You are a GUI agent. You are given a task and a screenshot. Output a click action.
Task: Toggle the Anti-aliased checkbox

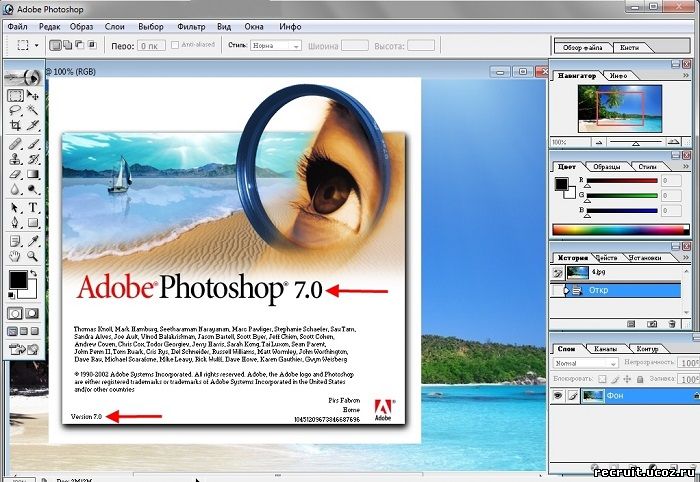pos(175,45)
